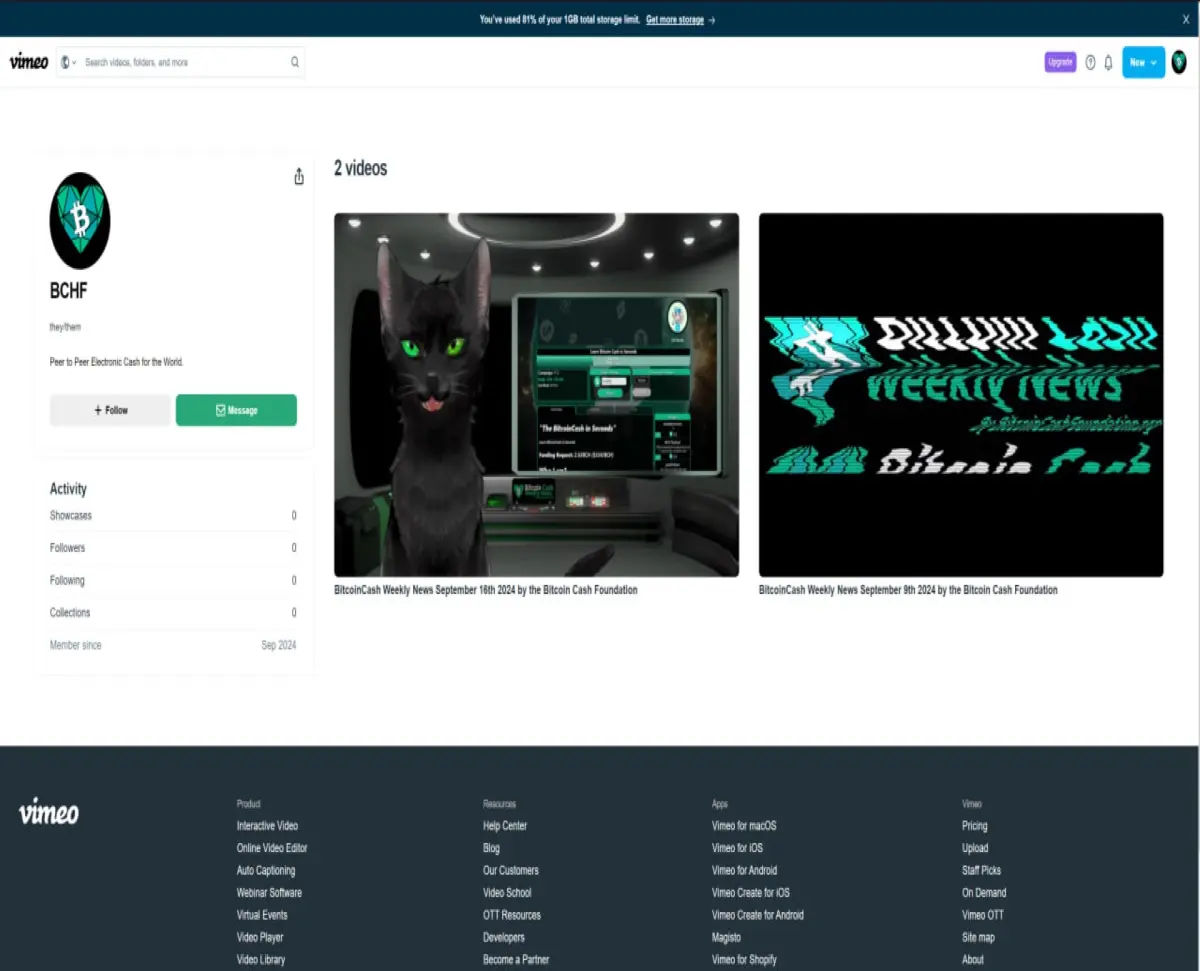Open the account avatar menu
Viewport: 1200px width, 971px height.
click(1179, 62)
